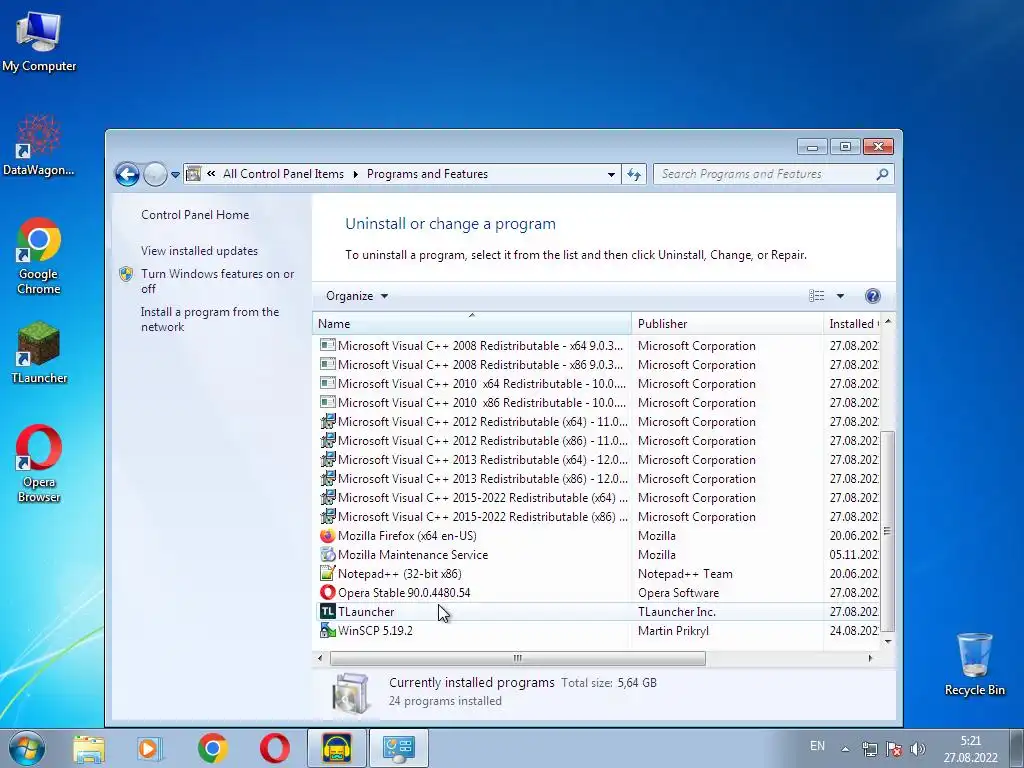
Task: Open DataWagon desktop shortcut
Action: coord(39,146)
